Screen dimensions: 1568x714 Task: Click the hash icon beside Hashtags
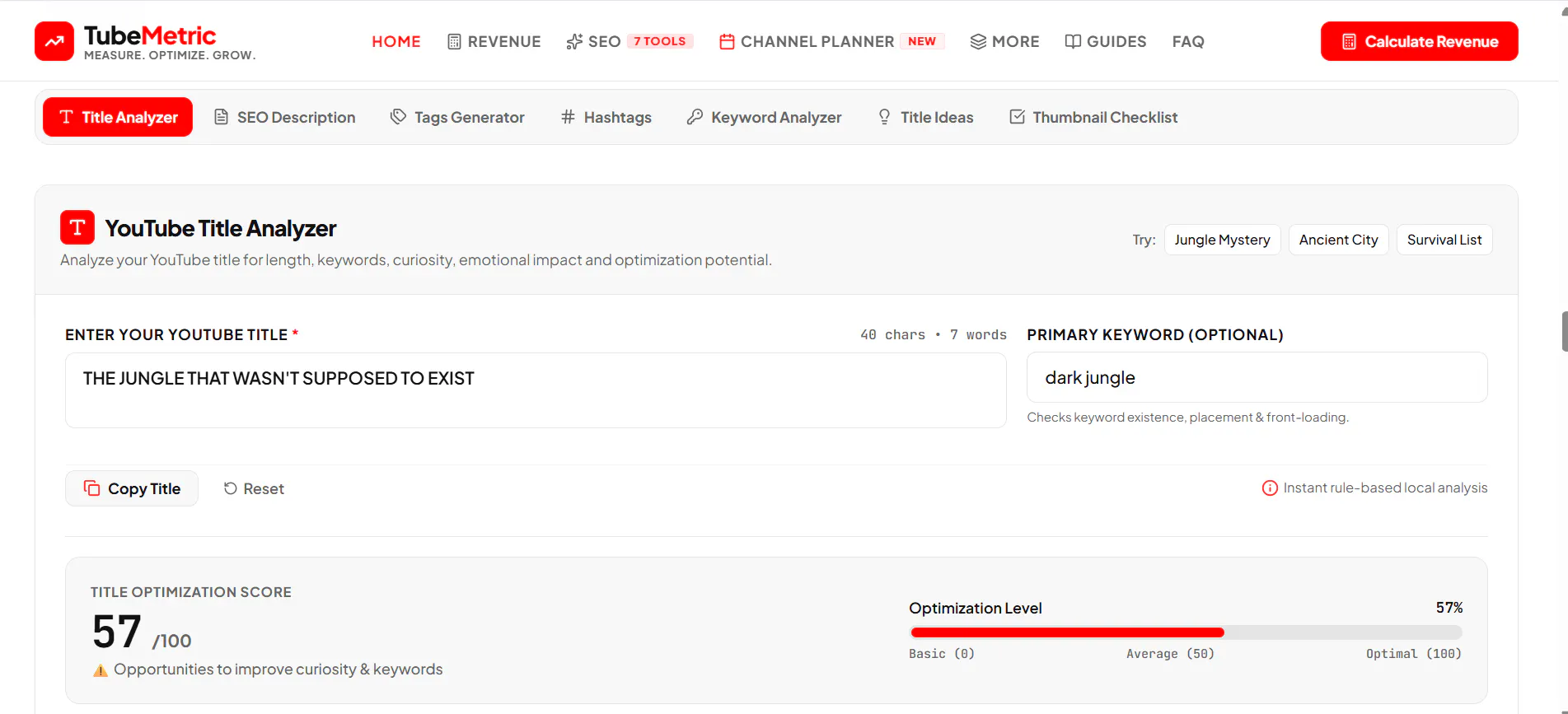tap(568, 117)
